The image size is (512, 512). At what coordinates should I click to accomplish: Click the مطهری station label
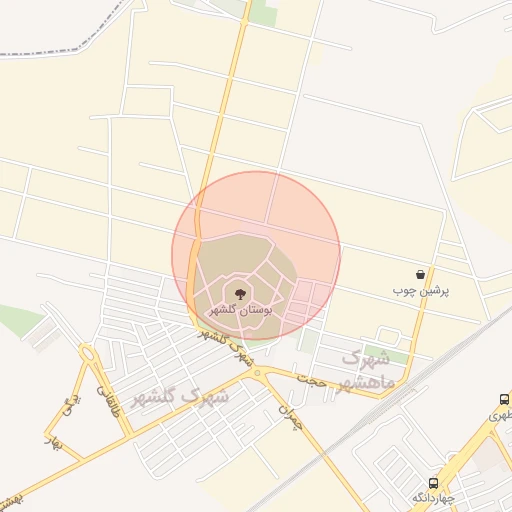point(500,416)
